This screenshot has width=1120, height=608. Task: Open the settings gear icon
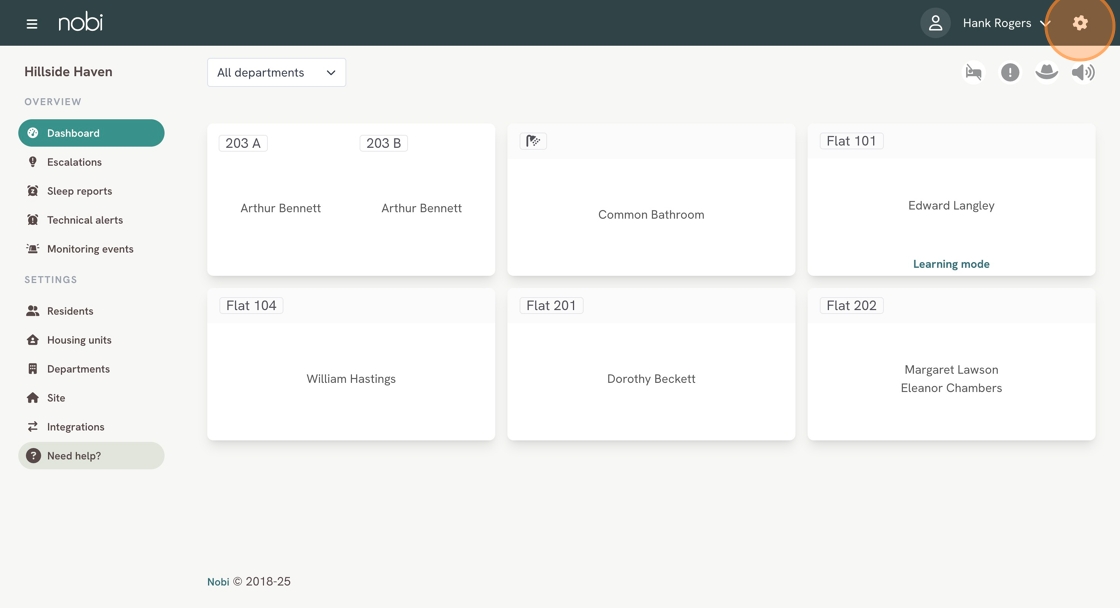pos(1079,22)
